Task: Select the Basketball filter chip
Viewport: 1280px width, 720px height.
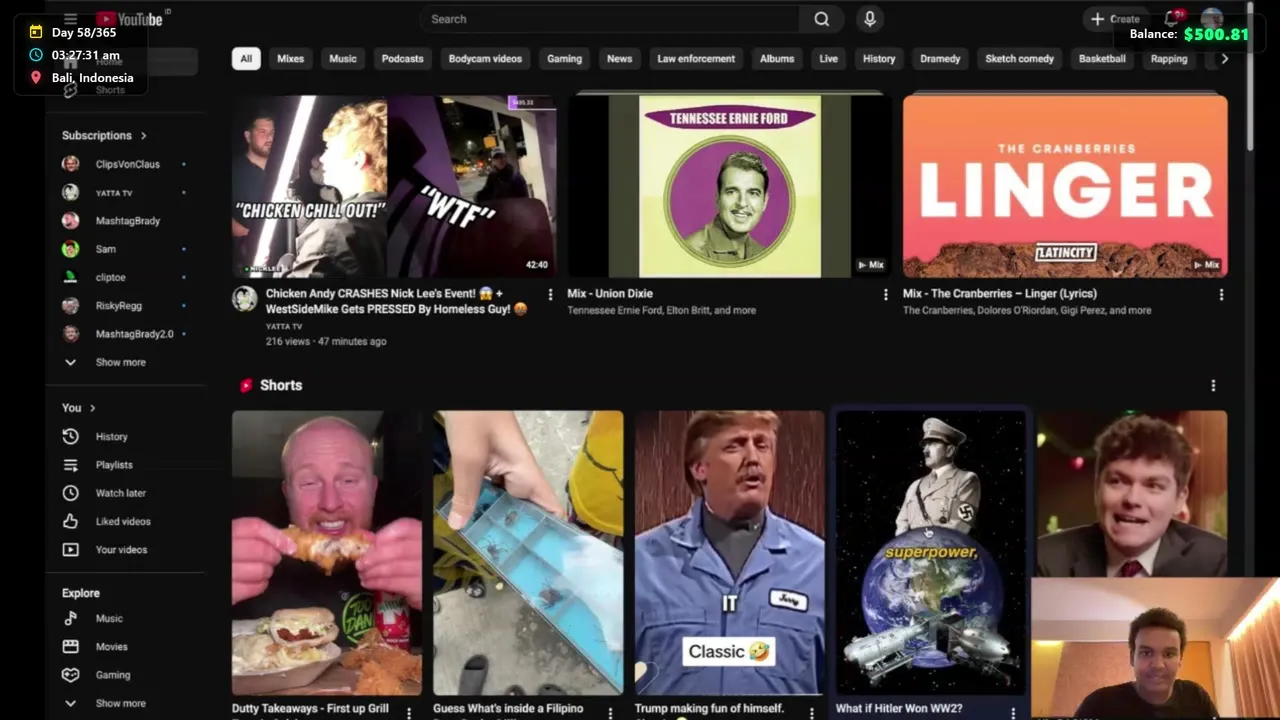Action: point(1102,58)
